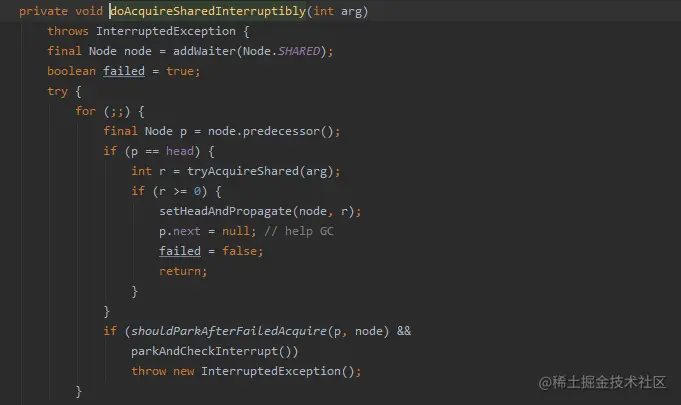Click the 'boolean' keyword

pos(72,71)
